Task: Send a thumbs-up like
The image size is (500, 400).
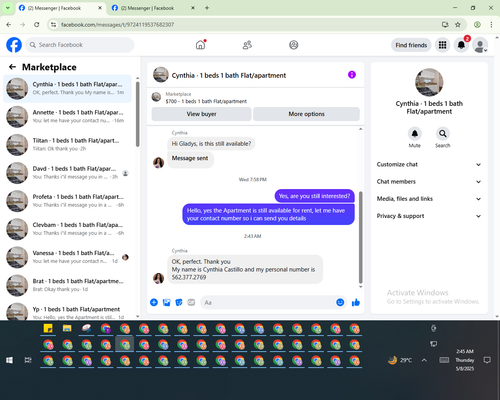Action: coord(356,302)
